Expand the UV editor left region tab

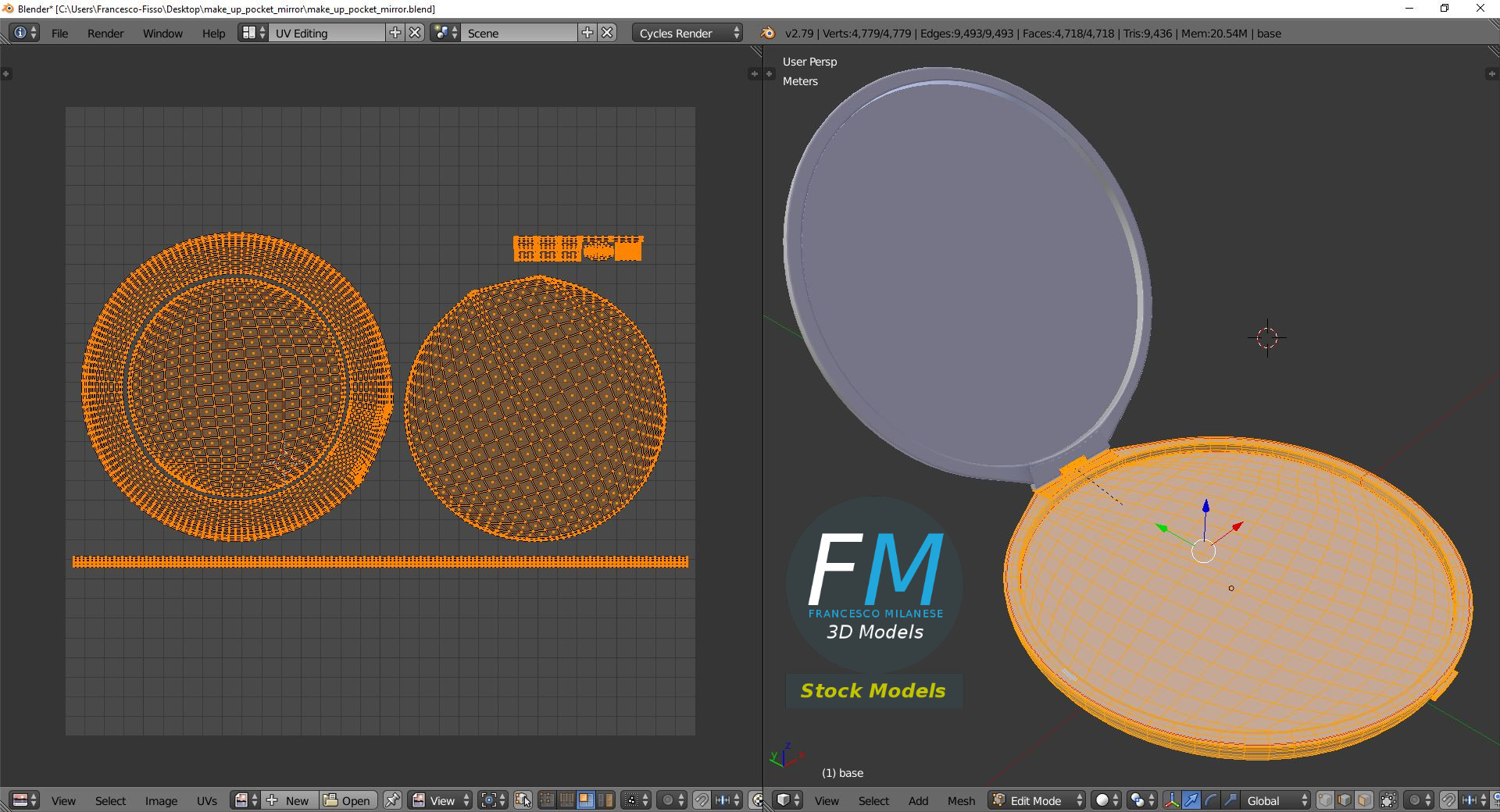[5, 73]
